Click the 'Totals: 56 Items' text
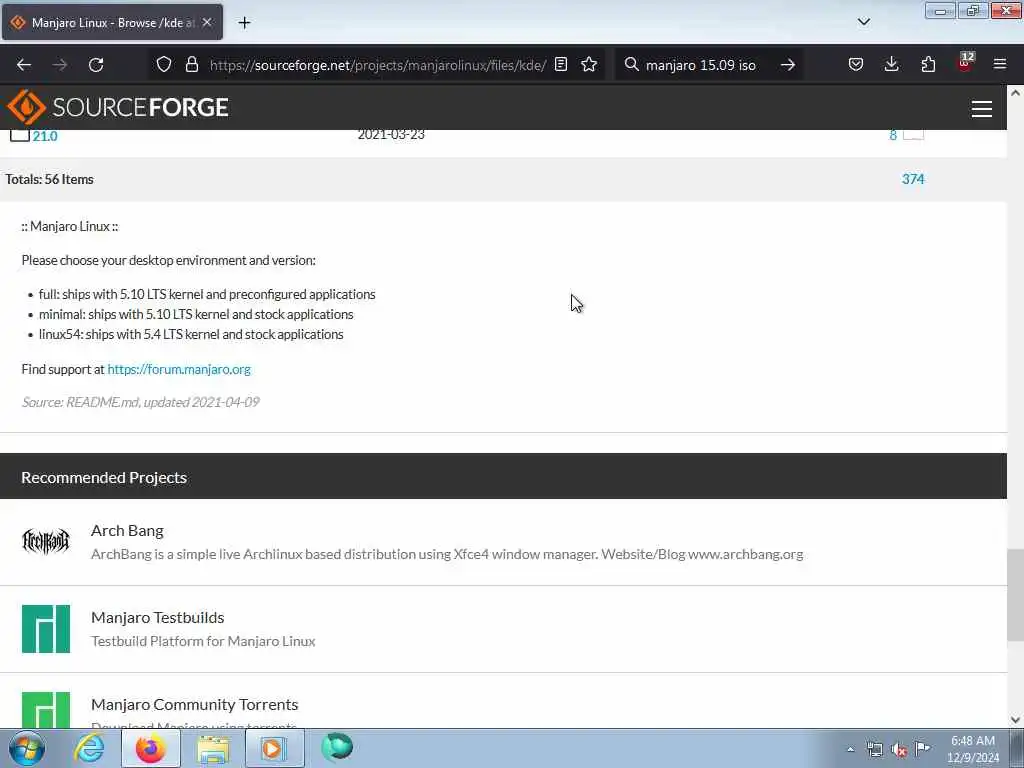1024x768 pixels. point(50,179)
